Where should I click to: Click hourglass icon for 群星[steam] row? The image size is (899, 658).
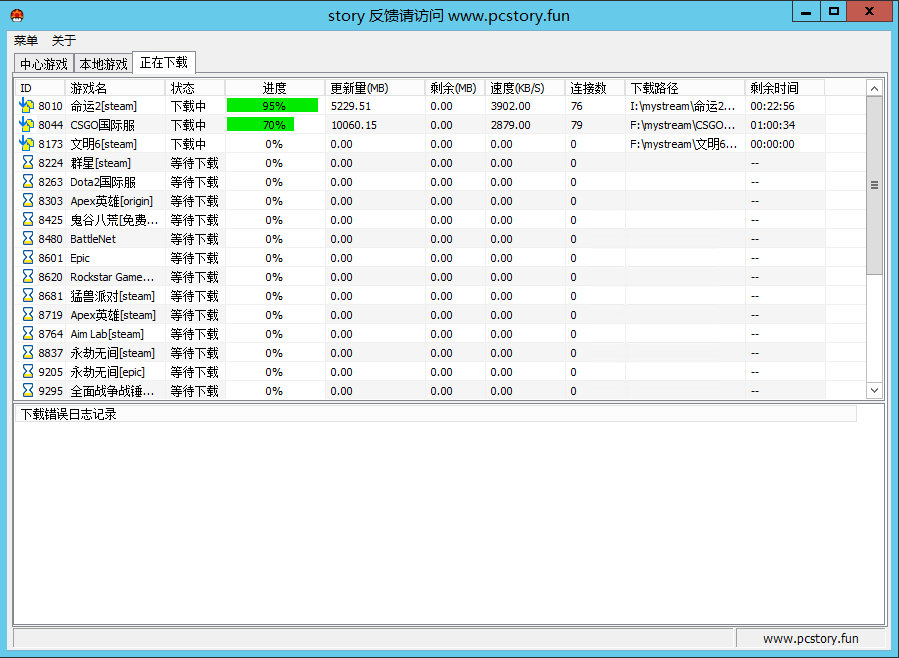point(28,163)
